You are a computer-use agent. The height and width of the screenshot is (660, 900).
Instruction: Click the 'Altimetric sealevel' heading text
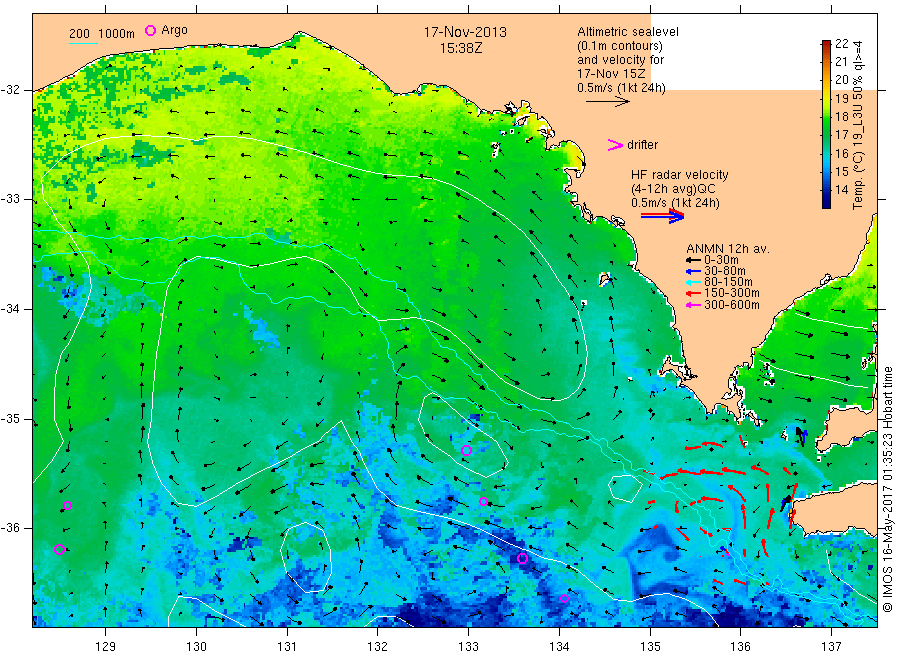[628, 32]
